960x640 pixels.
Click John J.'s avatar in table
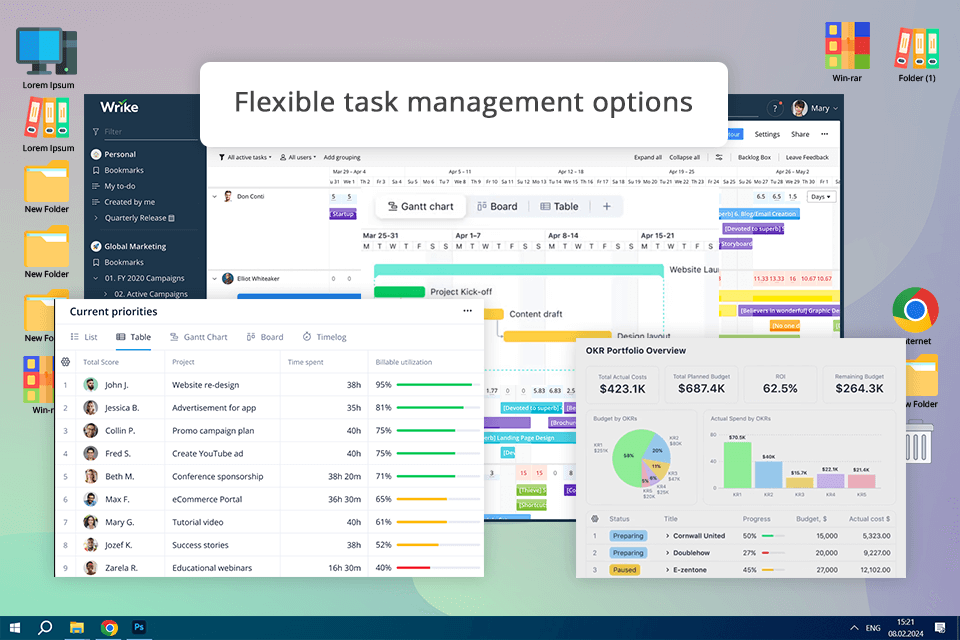point(91,385)
